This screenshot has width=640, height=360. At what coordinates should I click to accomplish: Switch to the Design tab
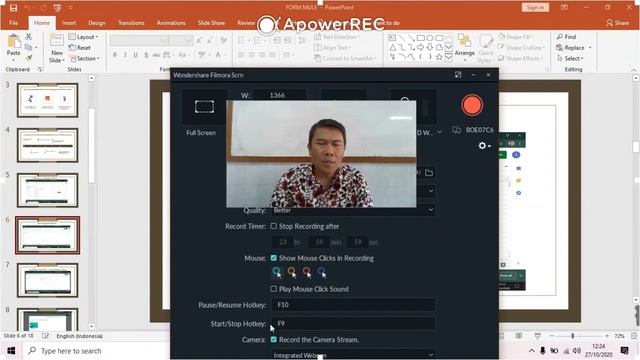coord(97,23)
